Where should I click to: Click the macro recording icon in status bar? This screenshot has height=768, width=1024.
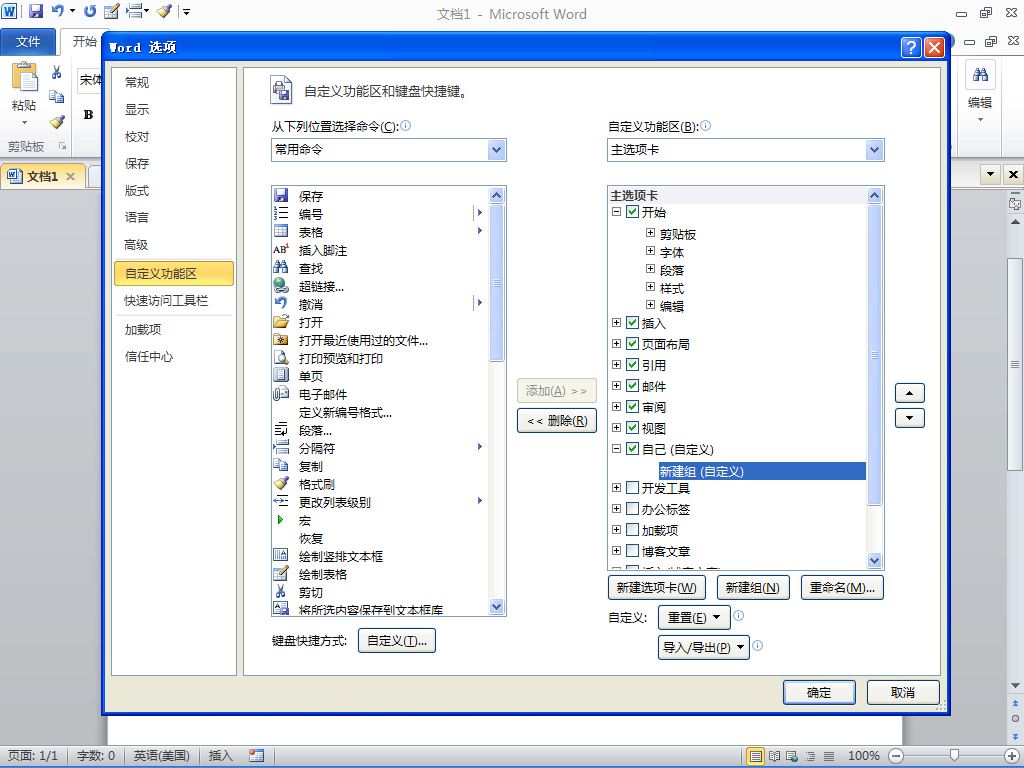tap(256, 756)
